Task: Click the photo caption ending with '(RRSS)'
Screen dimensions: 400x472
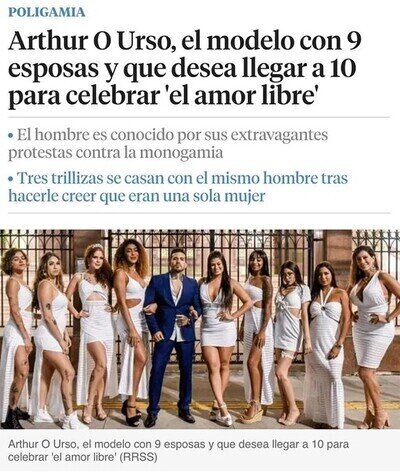Action: (x=178, y=451)
